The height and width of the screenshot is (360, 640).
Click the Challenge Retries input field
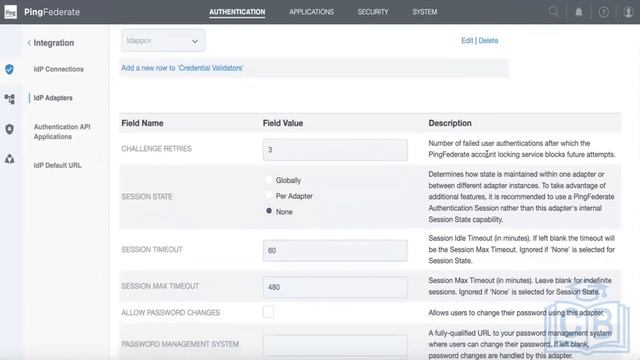pos(335,149)
